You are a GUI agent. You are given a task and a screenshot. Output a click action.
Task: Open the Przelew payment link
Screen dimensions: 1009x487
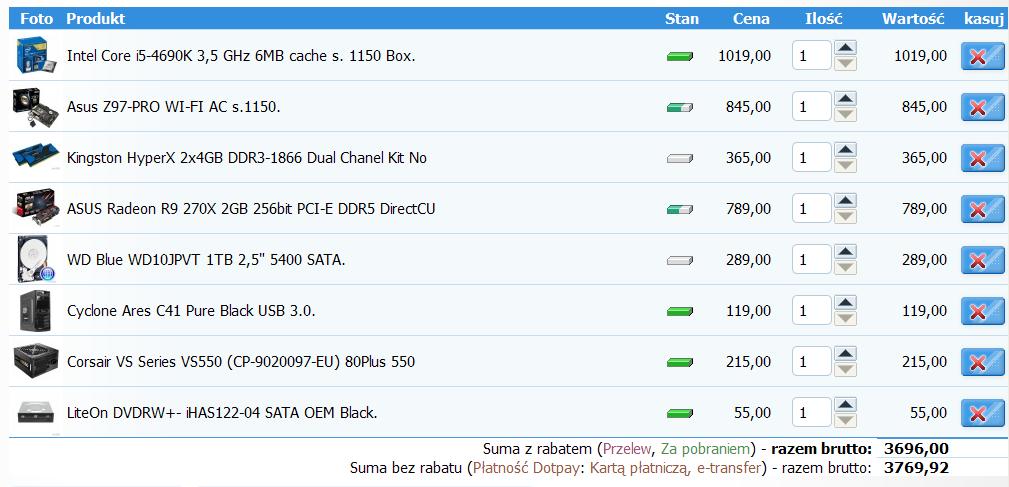tap(626, 449)
